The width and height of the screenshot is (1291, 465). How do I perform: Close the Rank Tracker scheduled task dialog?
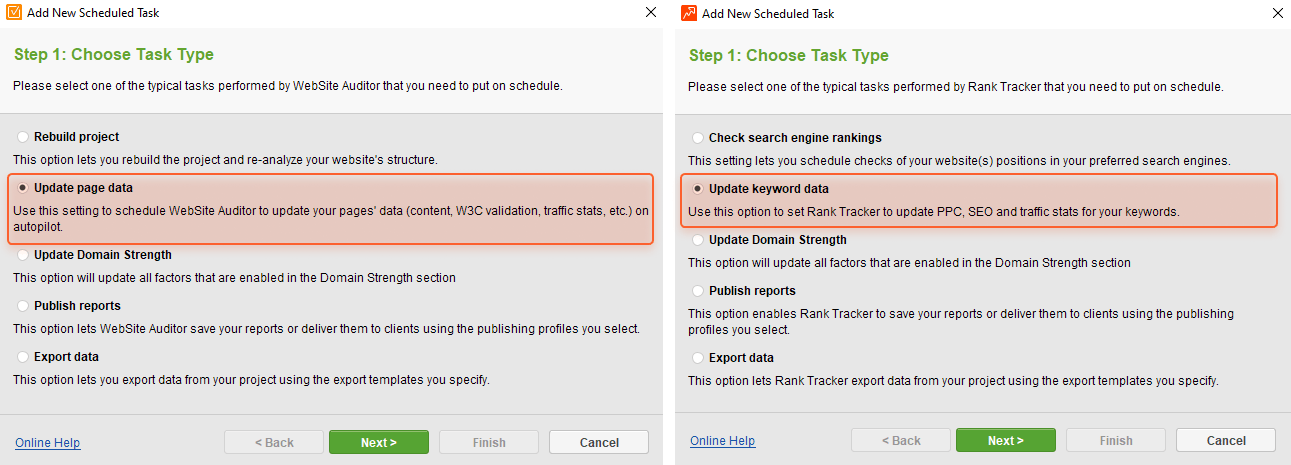[x=1278, y=13]
